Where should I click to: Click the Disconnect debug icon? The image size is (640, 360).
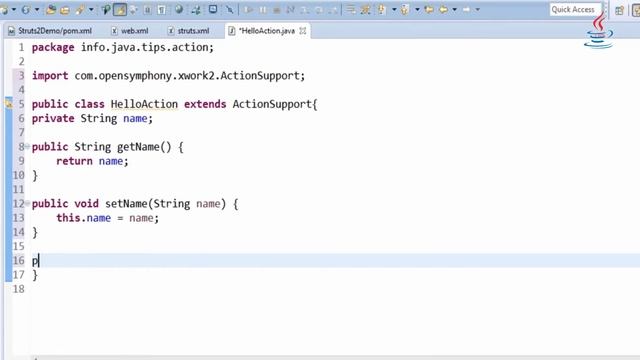pyautogui.click(x=291, y=9)
